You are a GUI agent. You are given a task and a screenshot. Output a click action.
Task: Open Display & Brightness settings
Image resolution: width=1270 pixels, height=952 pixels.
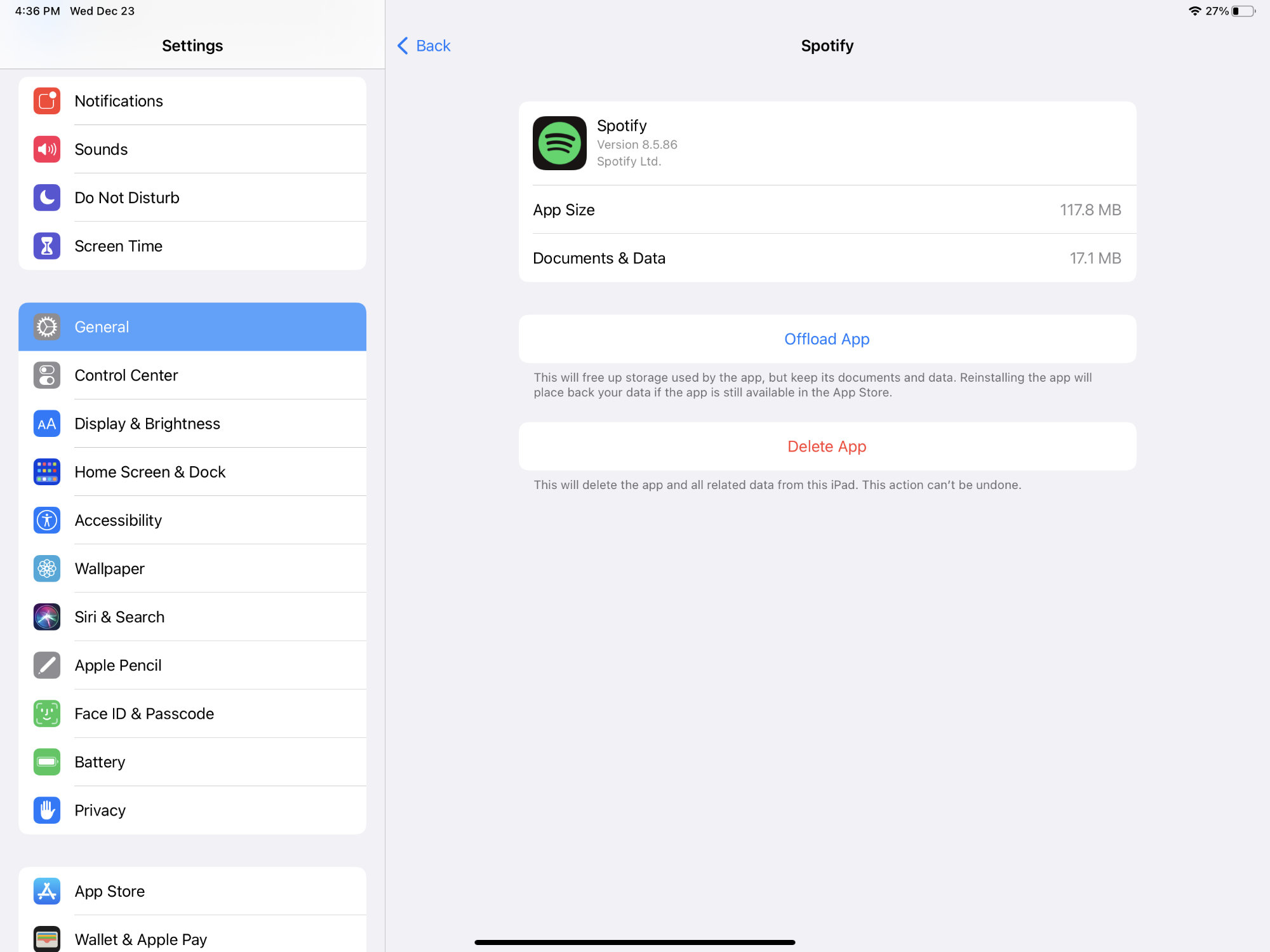coord(192,424)
